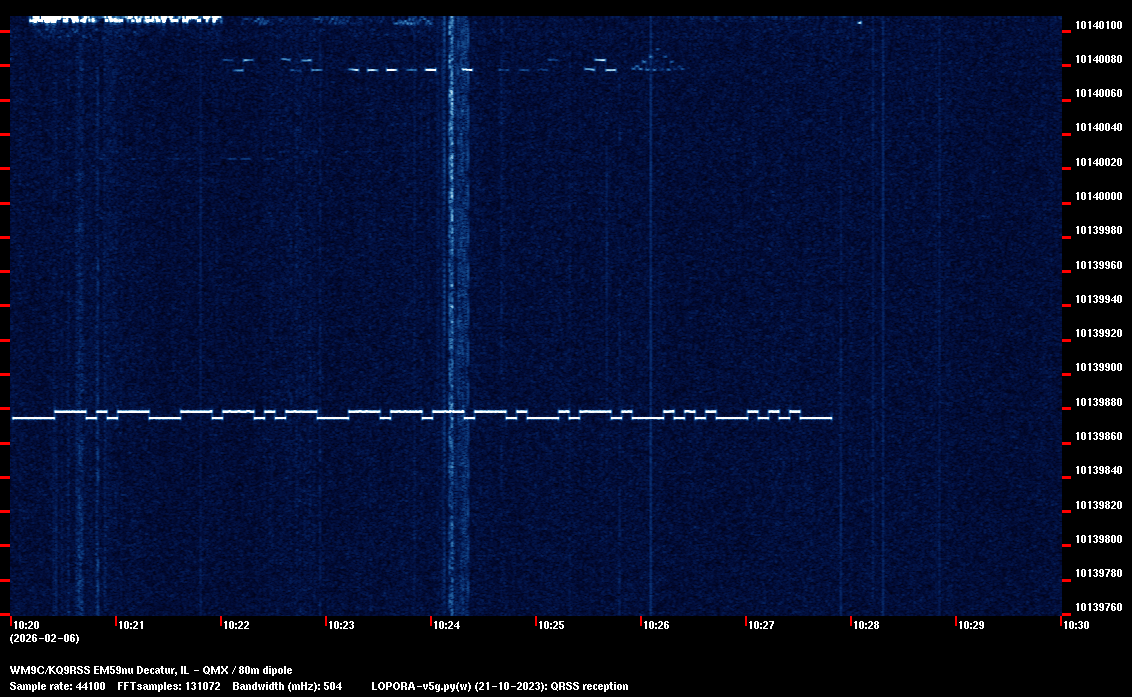Click the Bandwidth (mHz): 504 text
The width and height of the screenshot is (1132, 697).
[288, 686]
